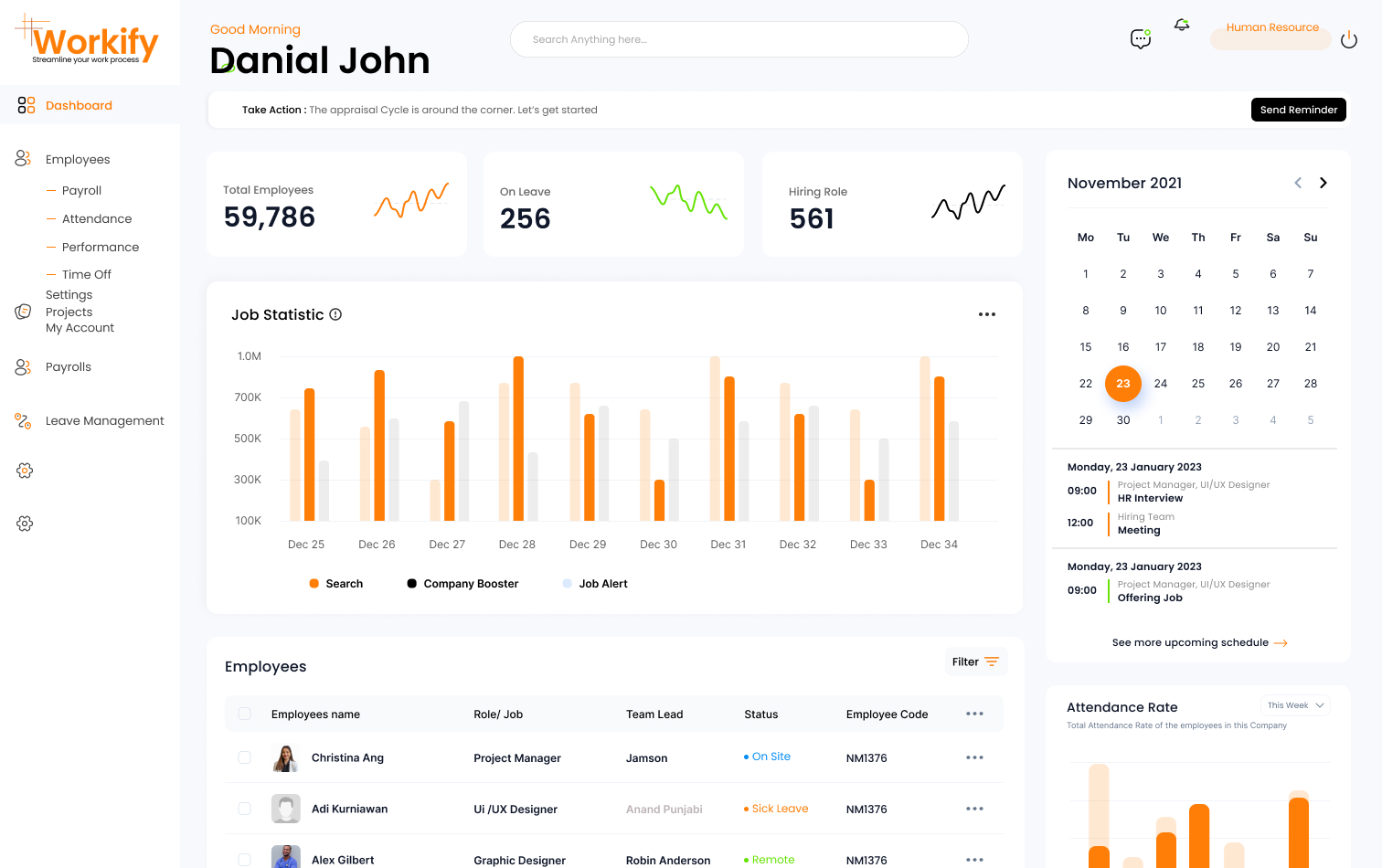Screen dimensions: 1382x868
Task: Toggle the select-all employees header checkbox
Action: coord(244,714)
